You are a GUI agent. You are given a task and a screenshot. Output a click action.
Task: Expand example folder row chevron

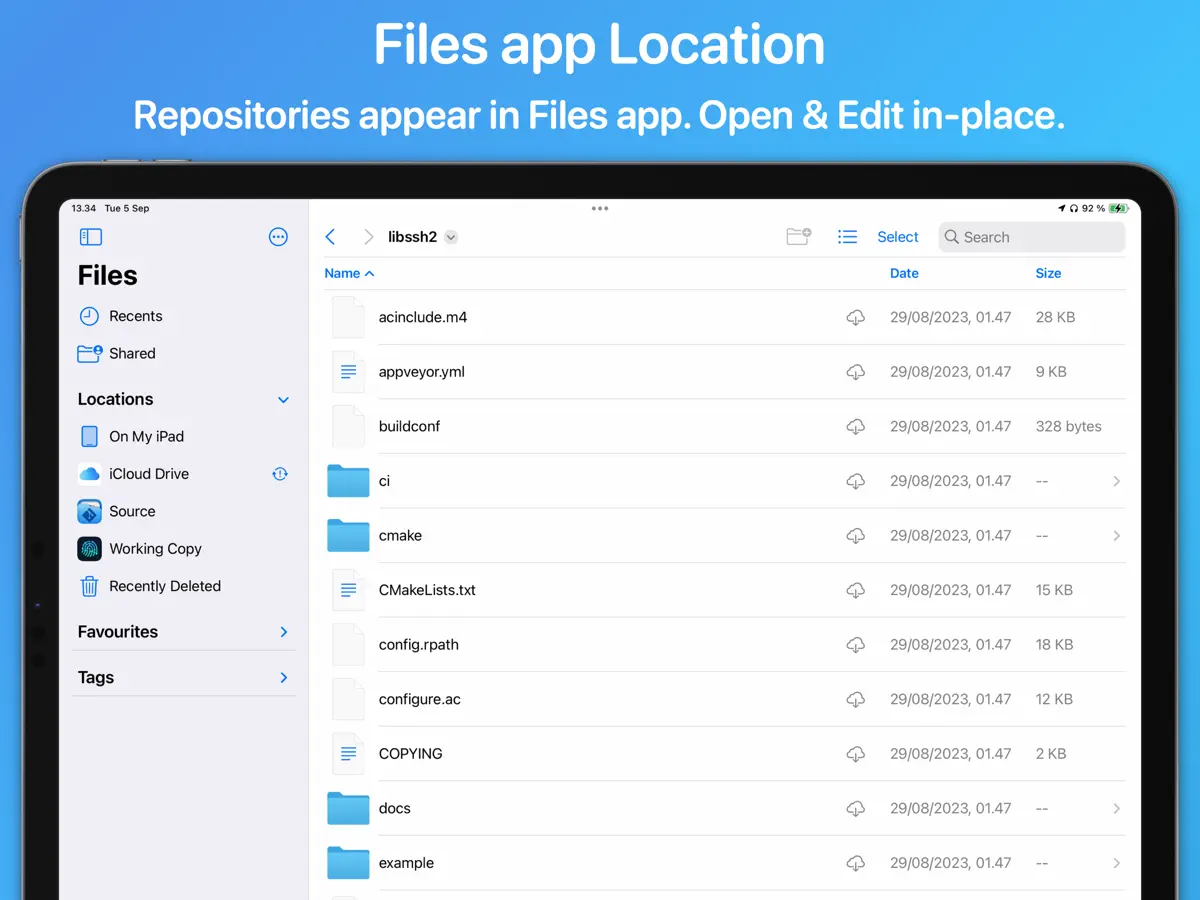pyautogui.click(x=1116, y=863)
